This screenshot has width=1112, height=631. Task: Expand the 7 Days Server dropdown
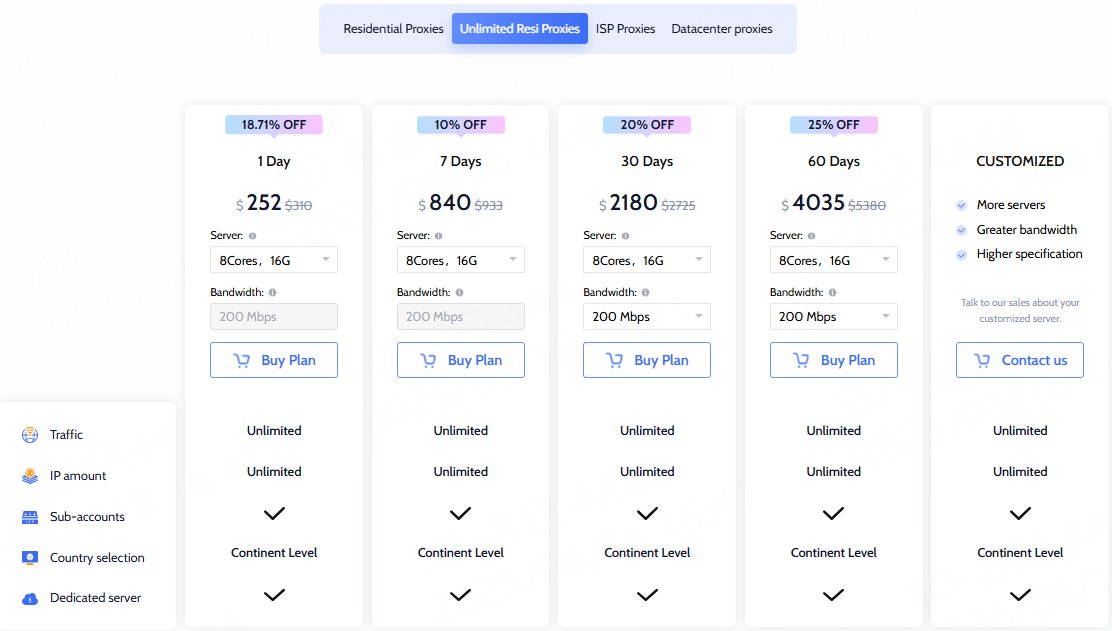point(460,259)
